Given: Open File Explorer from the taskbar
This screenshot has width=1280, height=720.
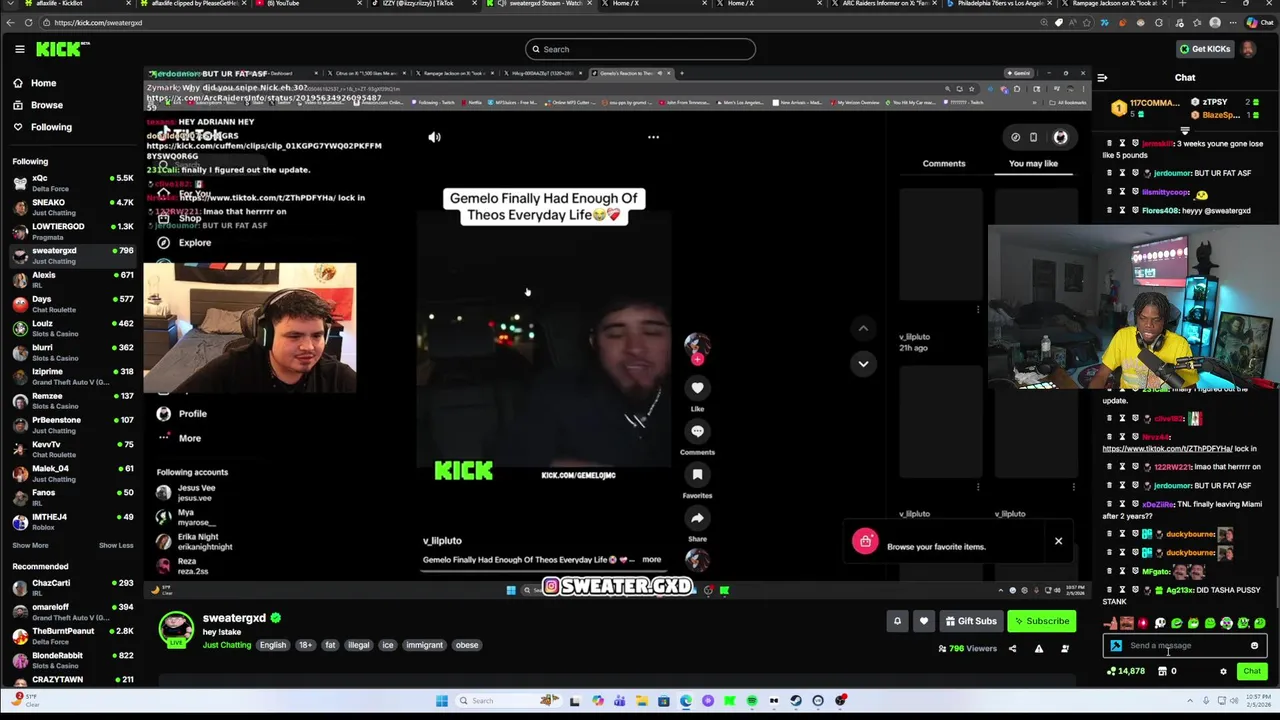Looking at the screenshot, I should click(642, 701).
